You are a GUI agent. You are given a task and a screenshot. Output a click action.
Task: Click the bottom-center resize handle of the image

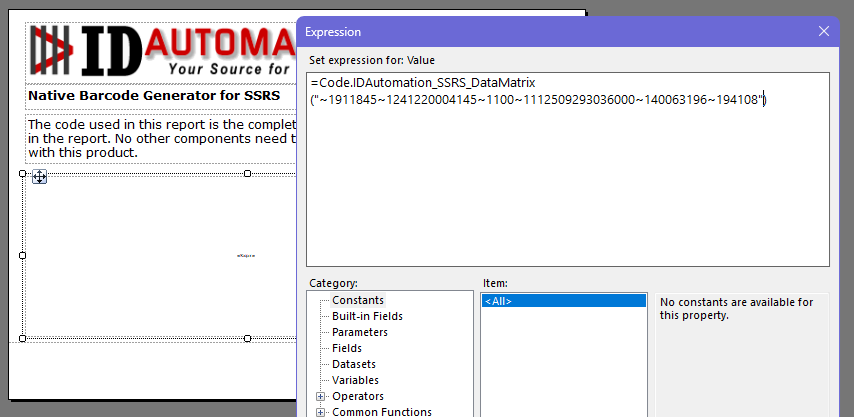[247, 338]
